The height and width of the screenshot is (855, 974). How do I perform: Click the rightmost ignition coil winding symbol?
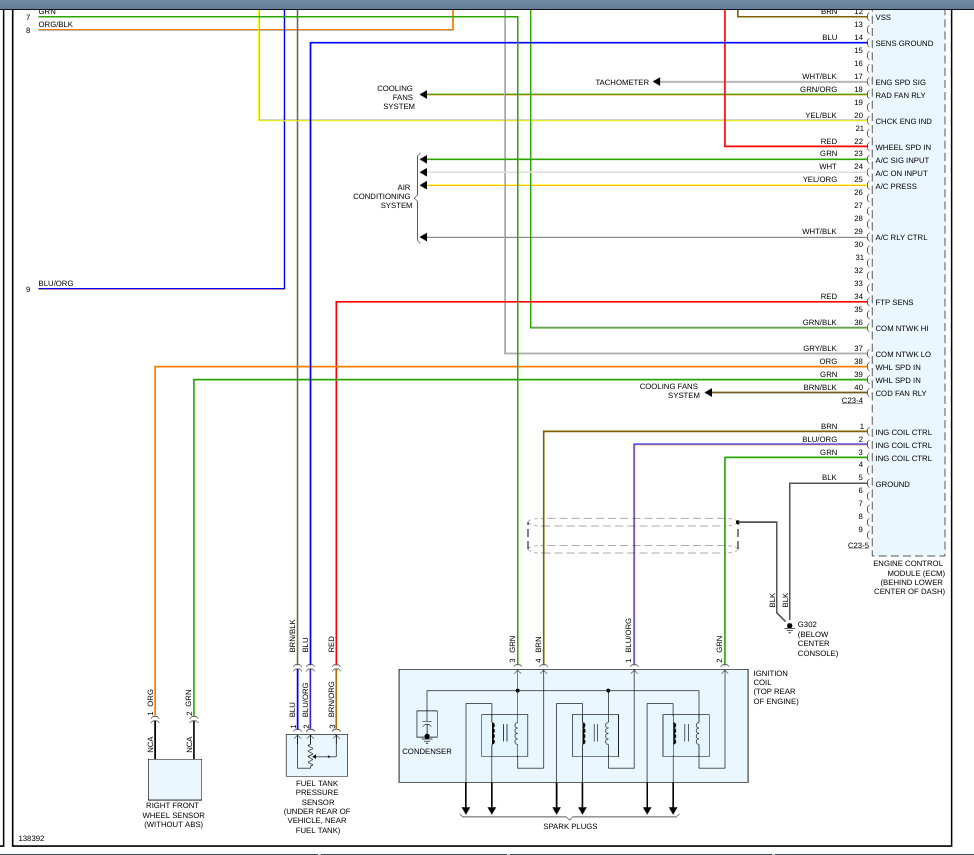click(x=686, y=735)
